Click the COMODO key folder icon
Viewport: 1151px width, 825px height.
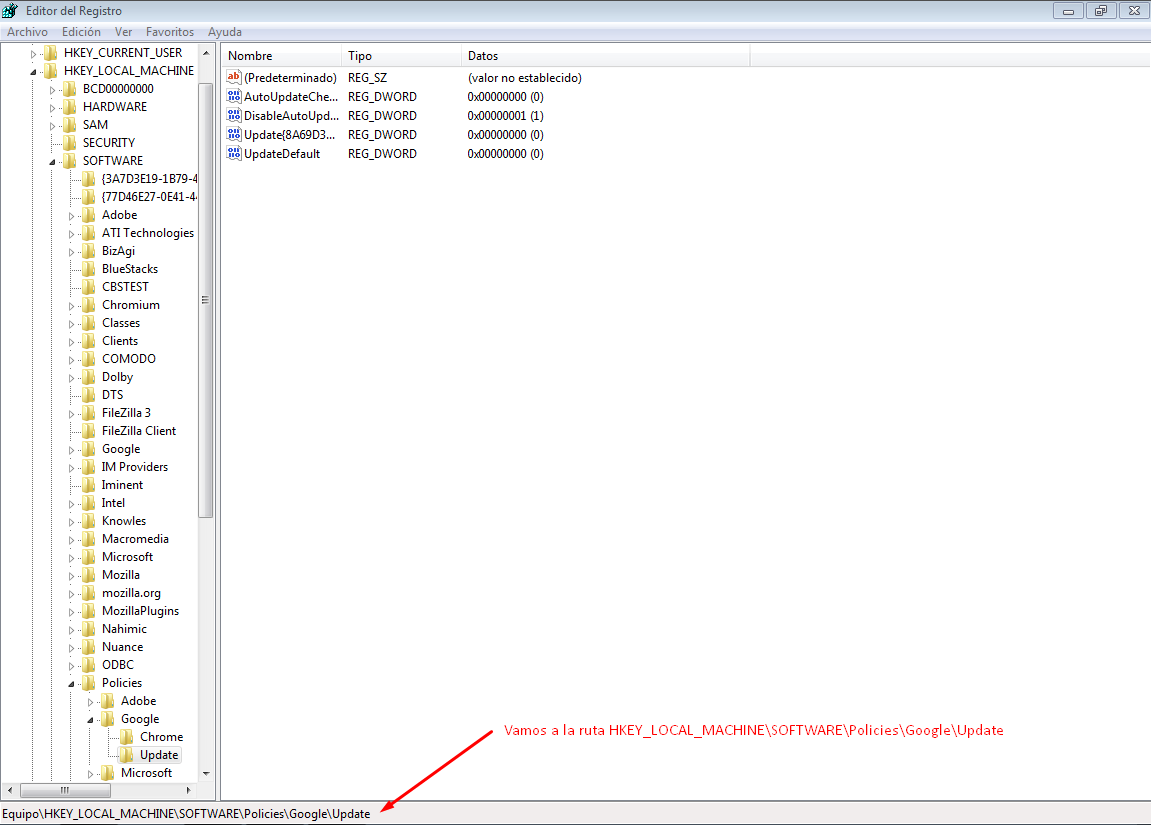click(x=89, y=359)
